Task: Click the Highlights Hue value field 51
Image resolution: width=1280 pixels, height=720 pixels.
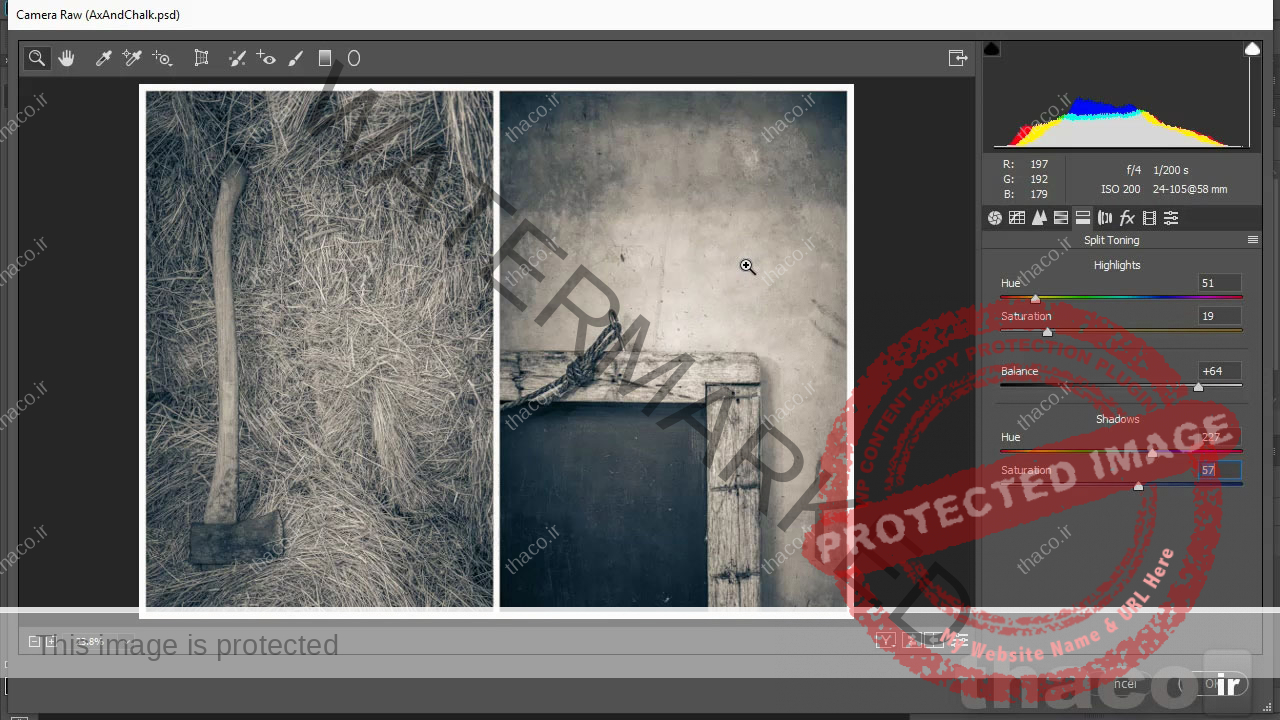Action: pos(1220,283)
